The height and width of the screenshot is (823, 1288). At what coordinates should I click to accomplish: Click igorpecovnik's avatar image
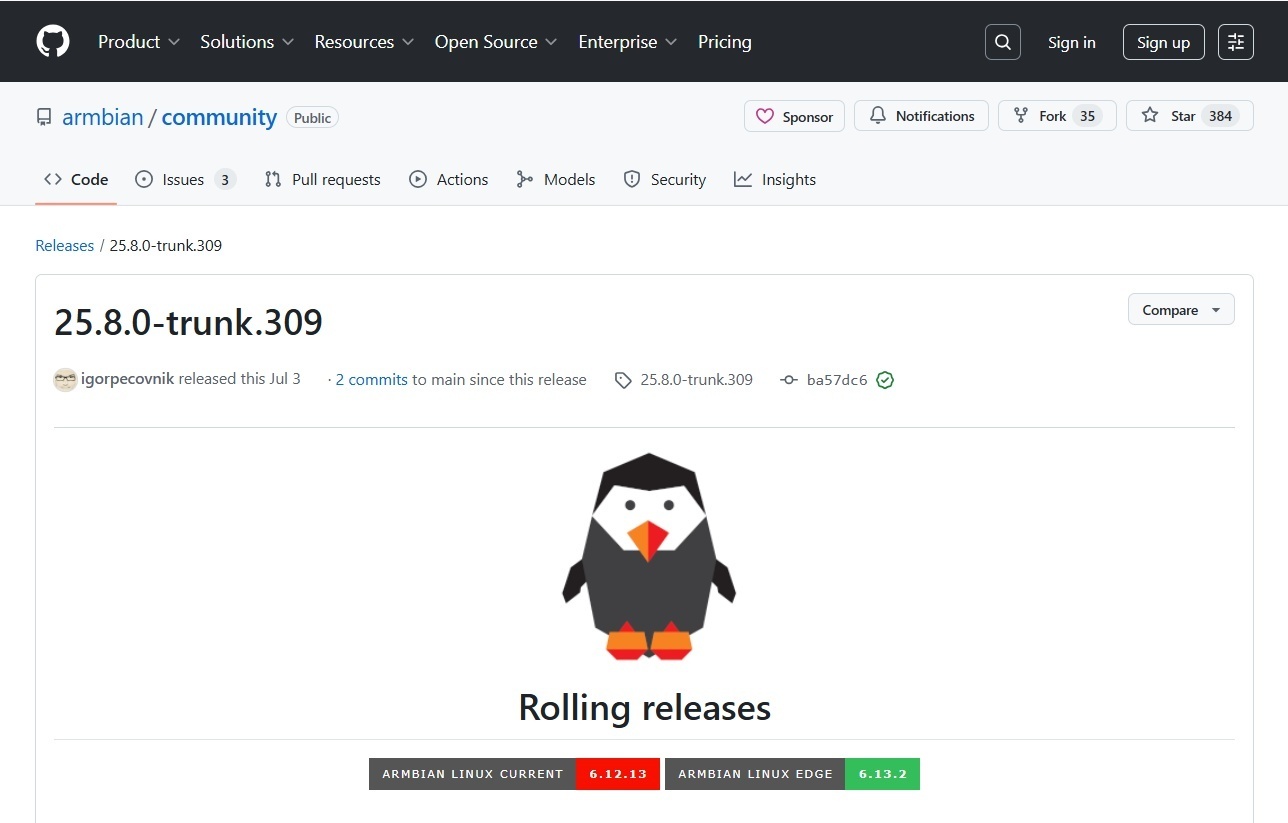tap(65, 380)
